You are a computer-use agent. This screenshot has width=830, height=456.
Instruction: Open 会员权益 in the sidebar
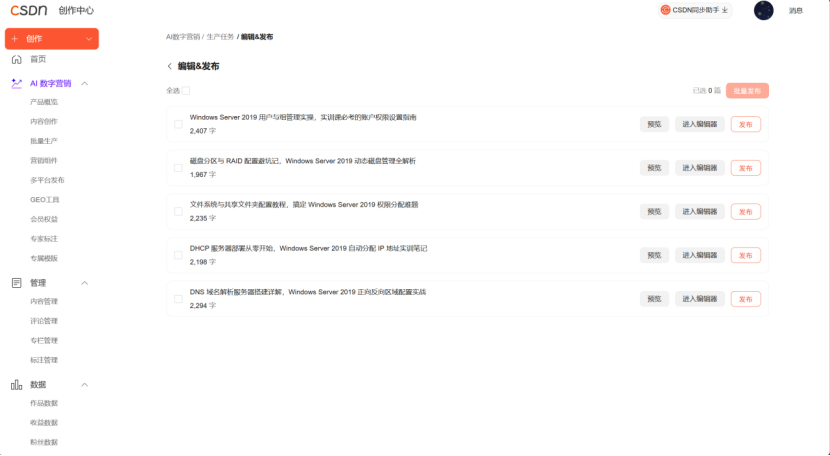[44, 219]
